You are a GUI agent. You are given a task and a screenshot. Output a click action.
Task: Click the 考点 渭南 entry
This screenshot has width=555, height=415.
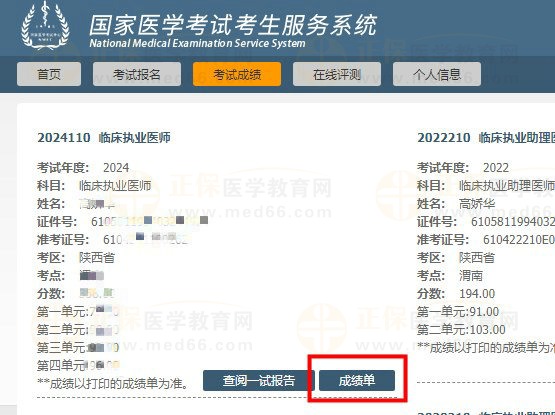coord(450,275)
